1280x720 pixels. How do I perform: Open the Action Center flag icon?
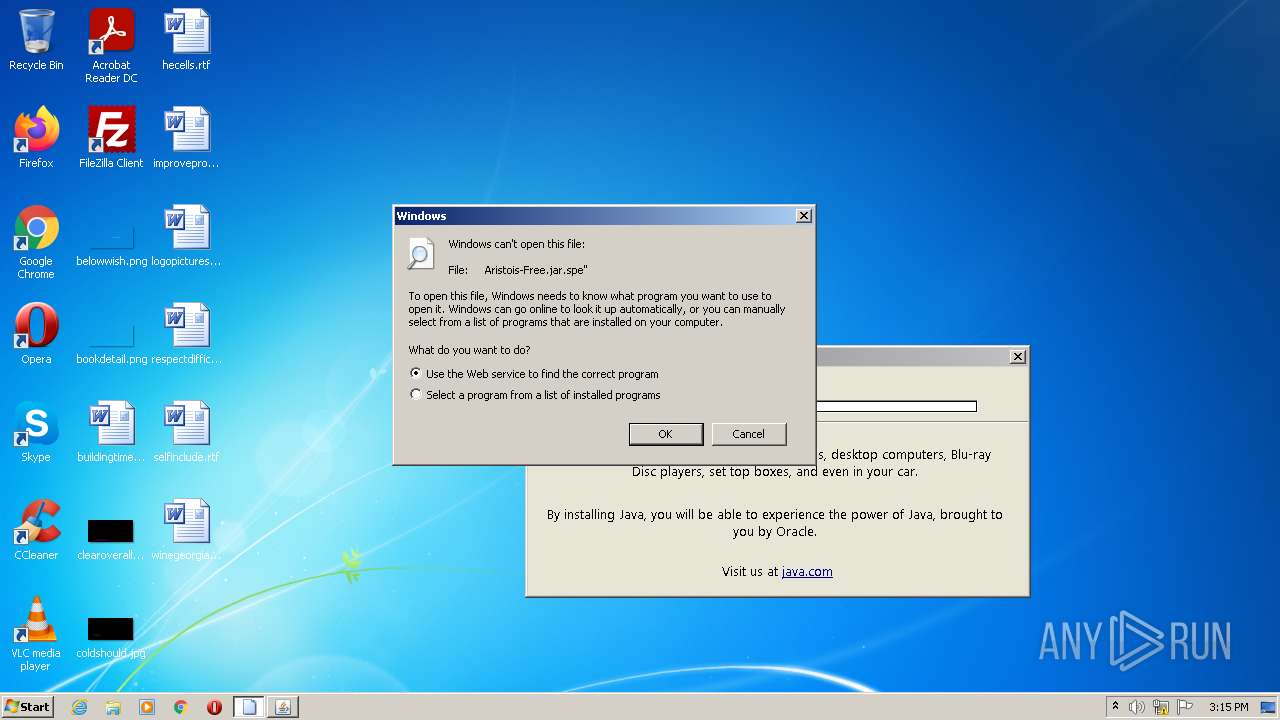click(1184, 707)
